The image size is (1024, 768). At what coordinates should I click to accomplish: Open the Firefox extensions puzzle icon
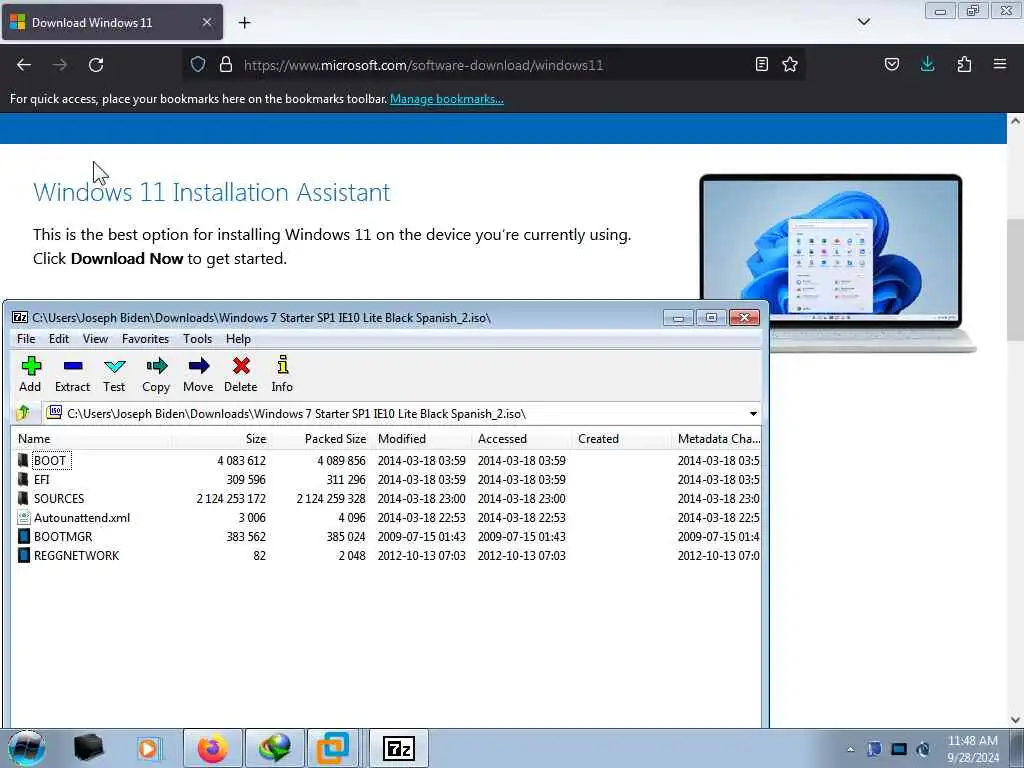point(964,64)
